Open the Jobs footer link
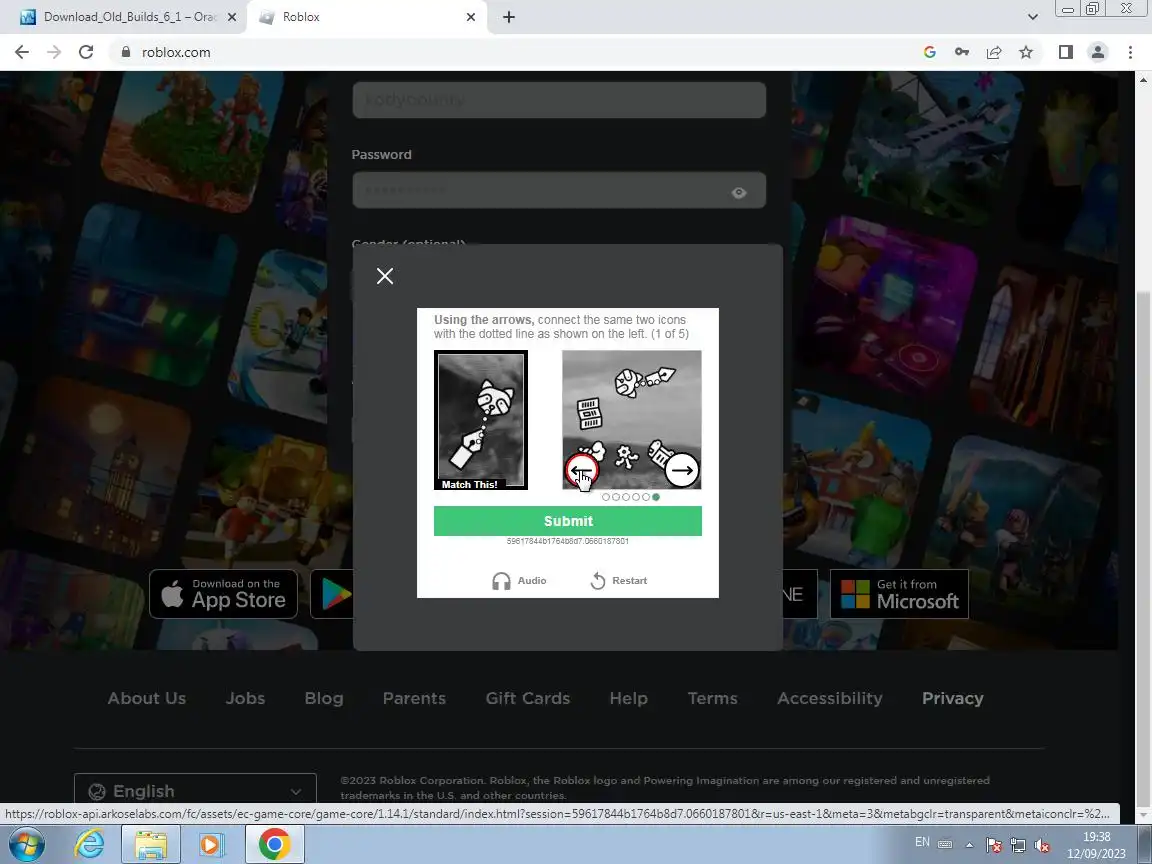Screen dimensions: 1152x864 pos(245,698)
